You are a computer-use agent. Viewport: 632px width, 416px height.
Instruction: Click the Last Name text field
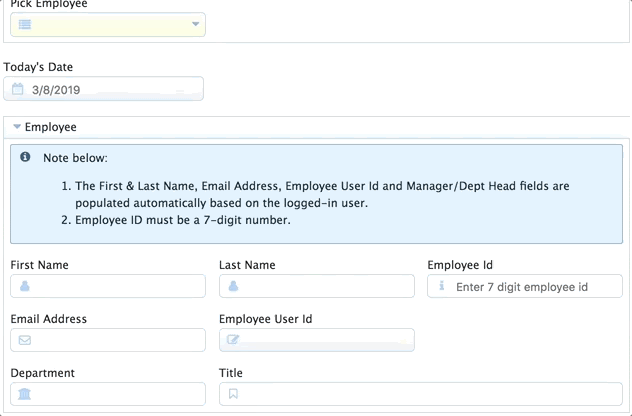(x=317, y=286)
